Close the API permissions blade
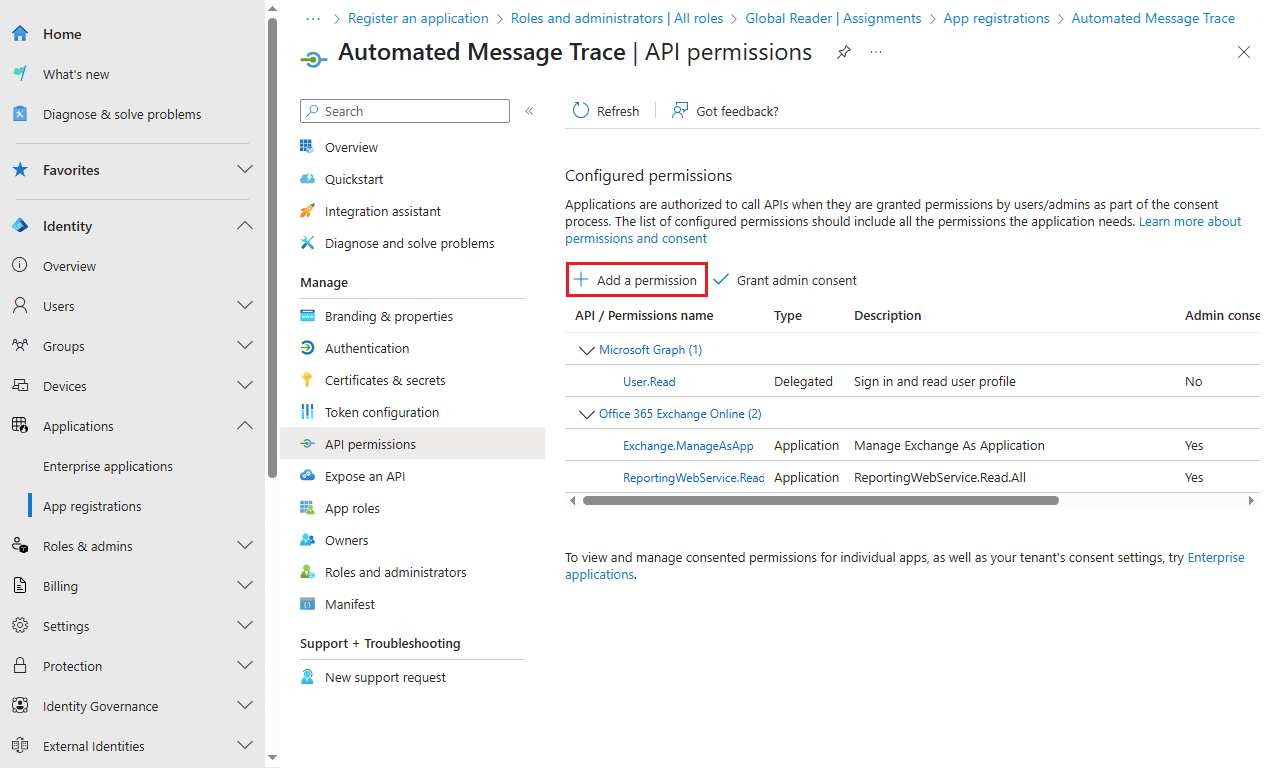 tap(1244, 52)
